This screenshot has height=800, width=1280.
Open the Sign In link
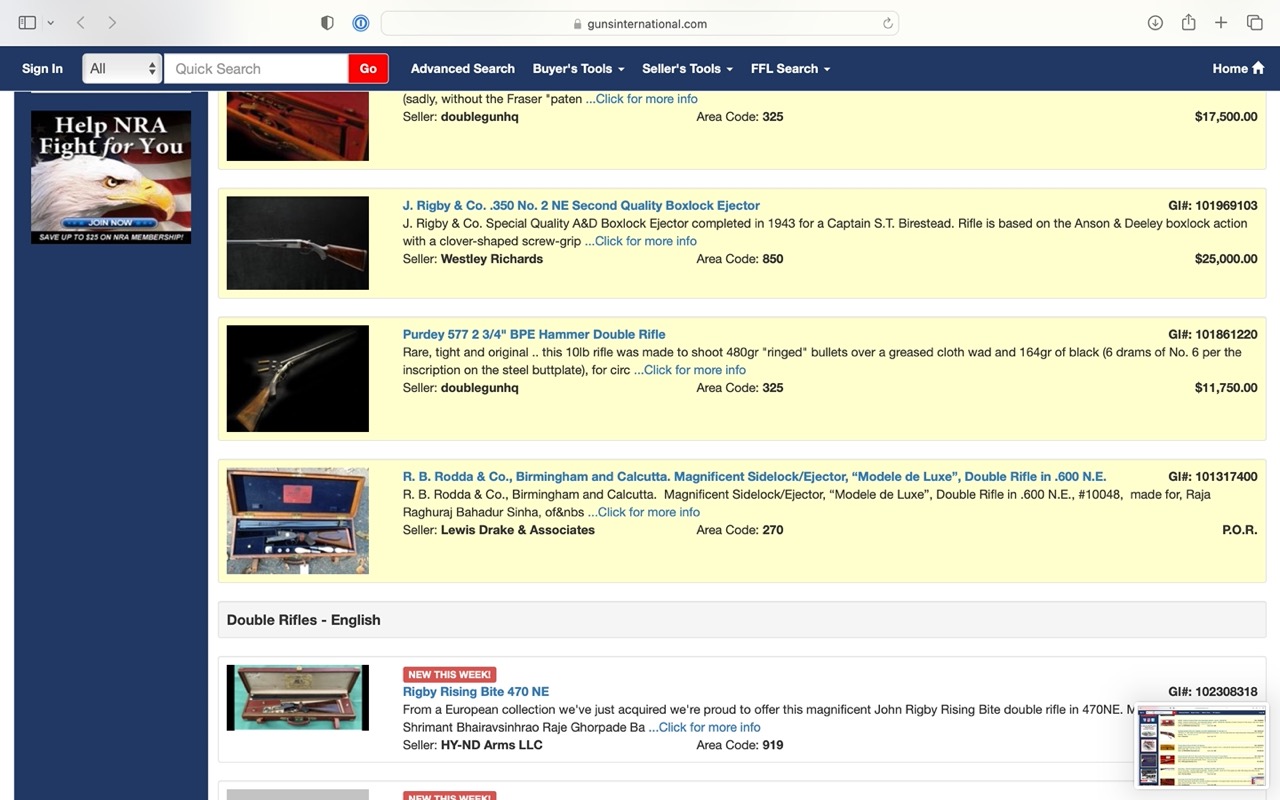42,68
